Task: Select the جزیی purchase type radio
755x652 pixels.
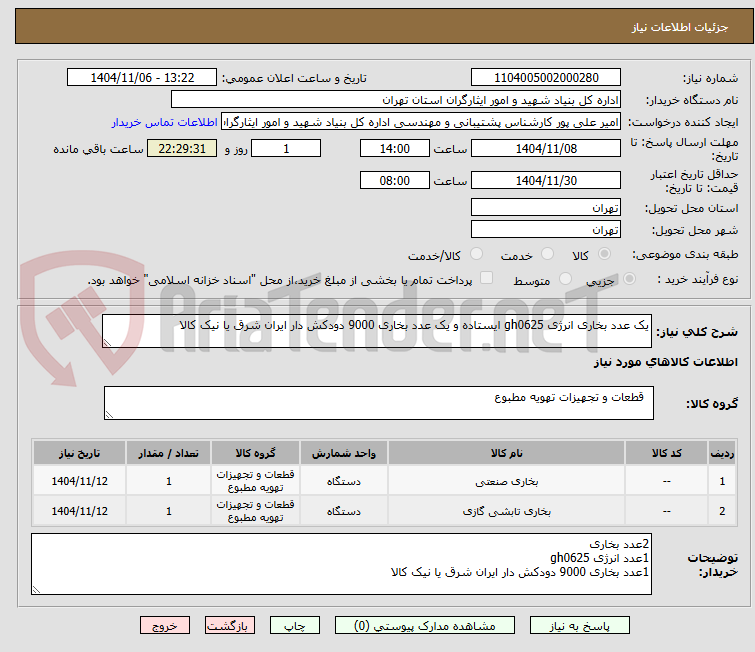Action: (629, 279)
